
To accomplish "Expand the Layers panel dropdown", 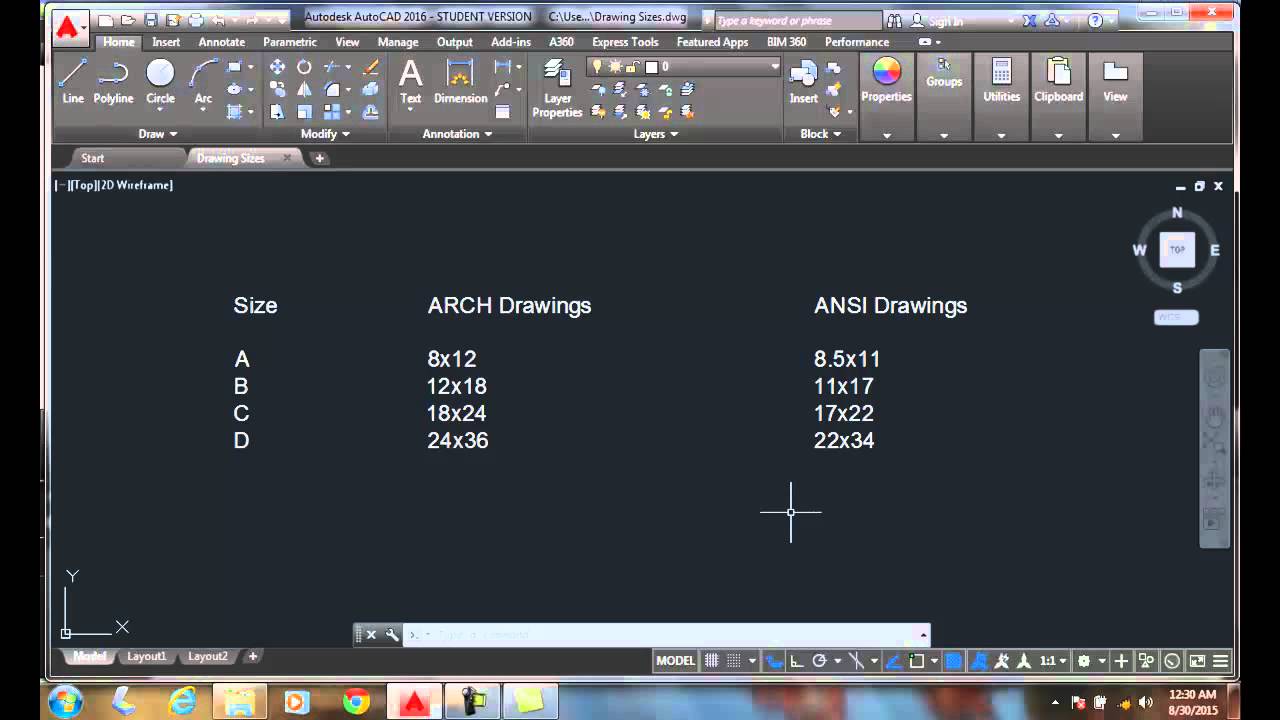I will pos(656,134).
